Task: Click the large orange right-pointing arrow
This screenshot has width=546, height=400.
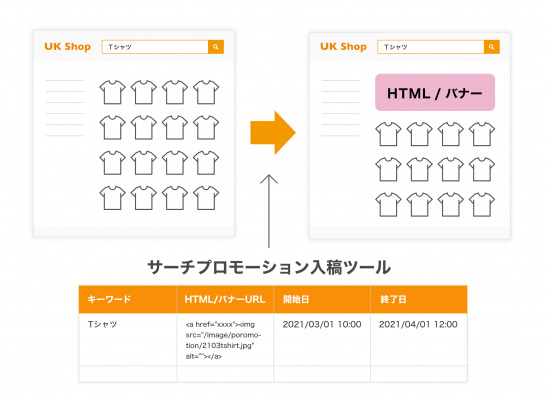Action: point(273,133)
